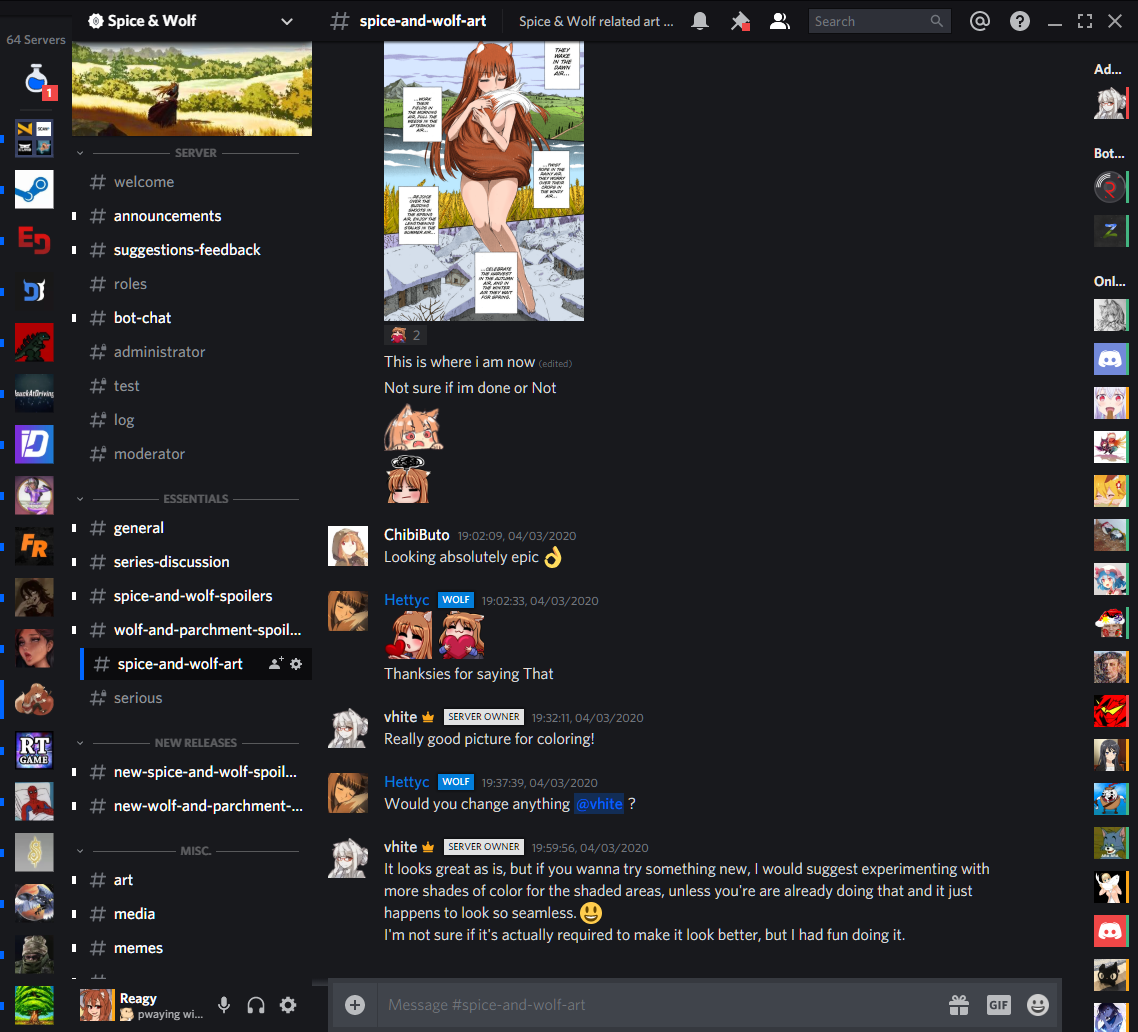1138x1032 pixels.
Task: Click vhite's avatar beside 'Really good picture'
Action: (348, 728)
